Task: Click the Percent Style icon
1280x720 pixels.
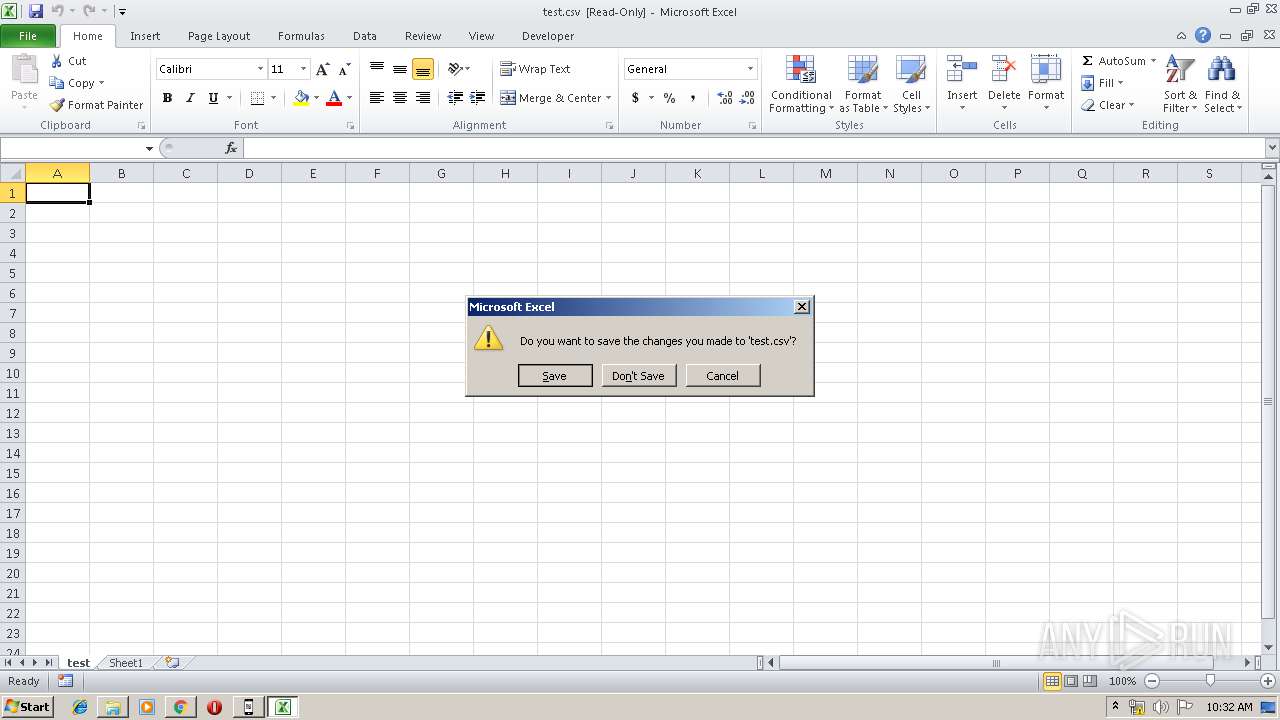Action: click(x=669, y=98)
